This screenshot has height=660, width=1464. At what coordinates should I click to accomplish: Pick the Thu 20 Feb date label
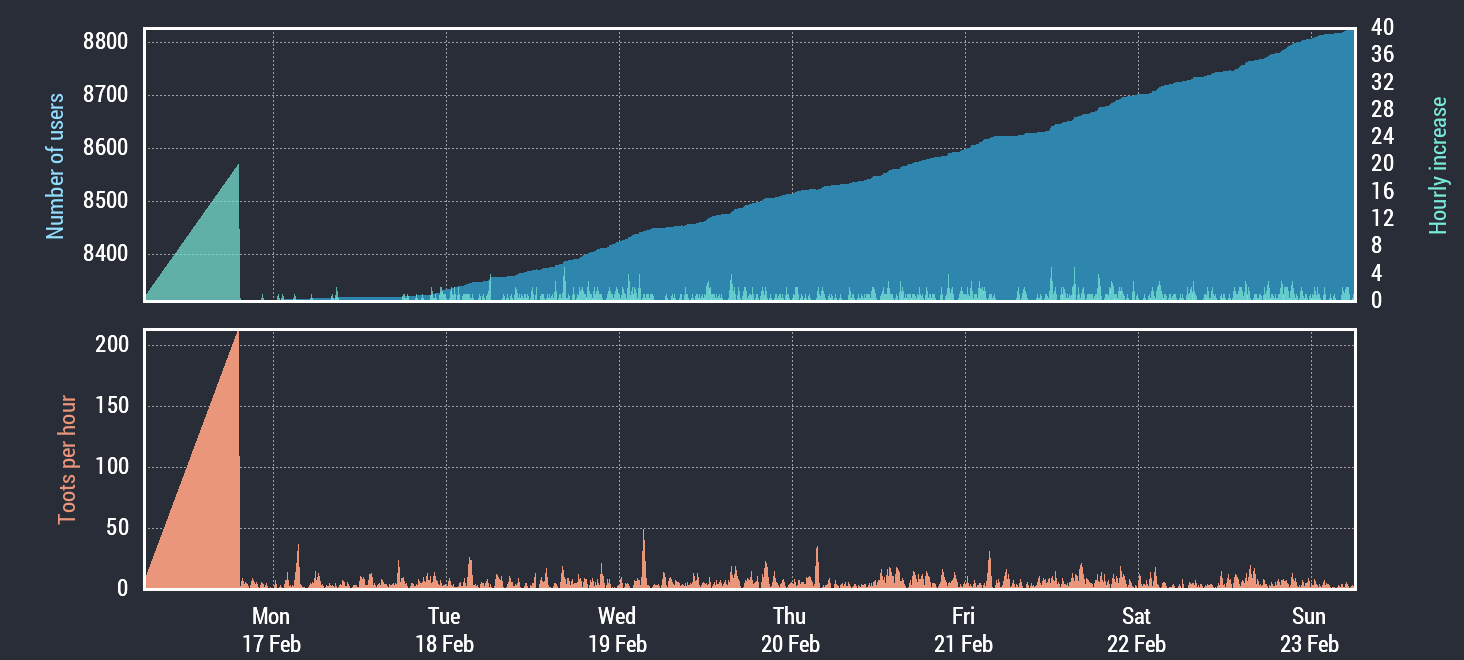pyautogui.click(x=790, y=630)
